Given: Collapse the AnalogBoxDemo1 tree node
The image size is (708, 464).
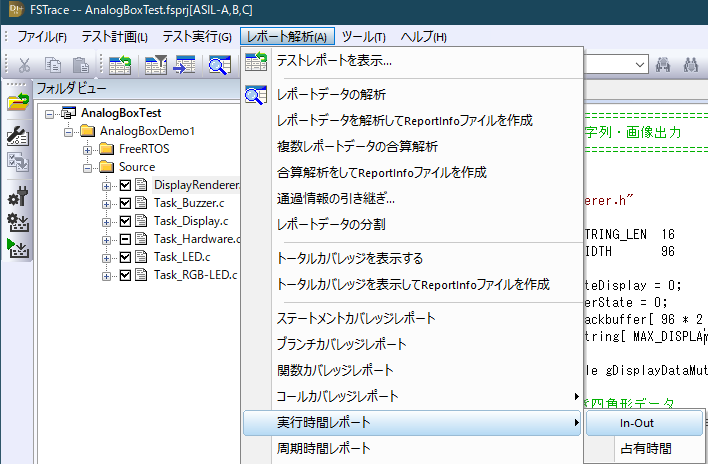Looking at the screenshot, I should pyautogui.click(x=68, y=132).
